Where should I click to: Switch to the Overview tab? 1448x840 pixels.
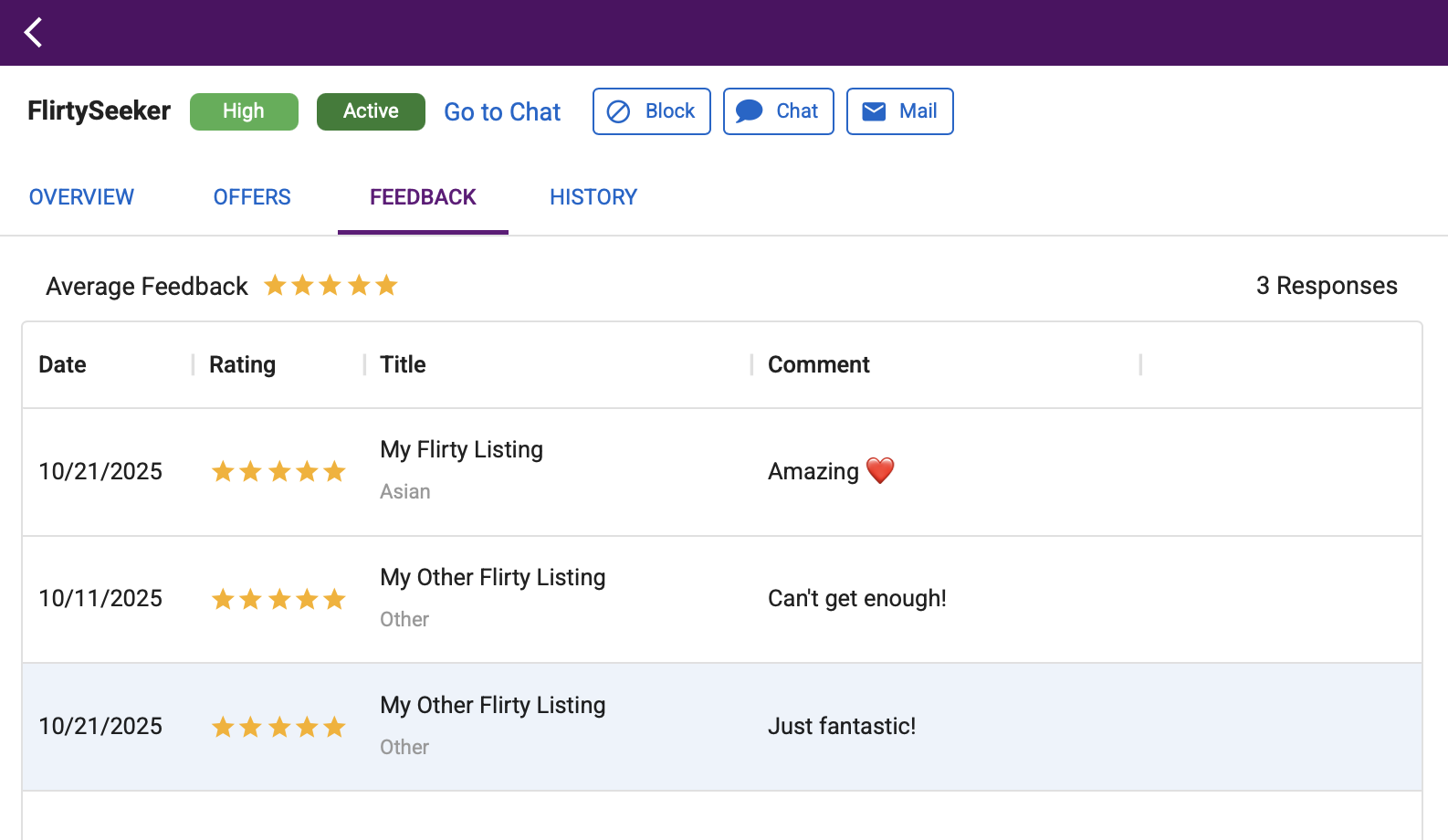coord(81,197)
